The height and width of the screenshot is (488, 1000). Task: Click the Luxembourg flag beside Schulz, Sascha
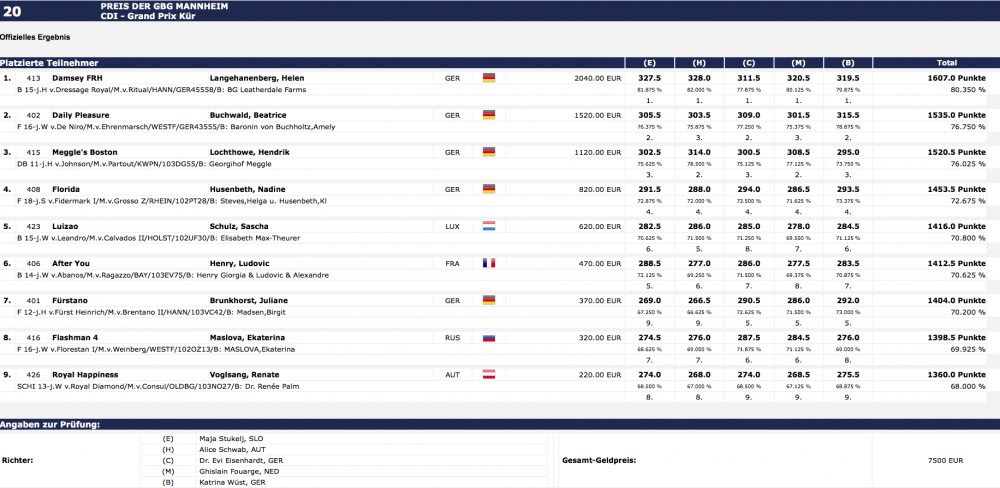tap(489, 226)
